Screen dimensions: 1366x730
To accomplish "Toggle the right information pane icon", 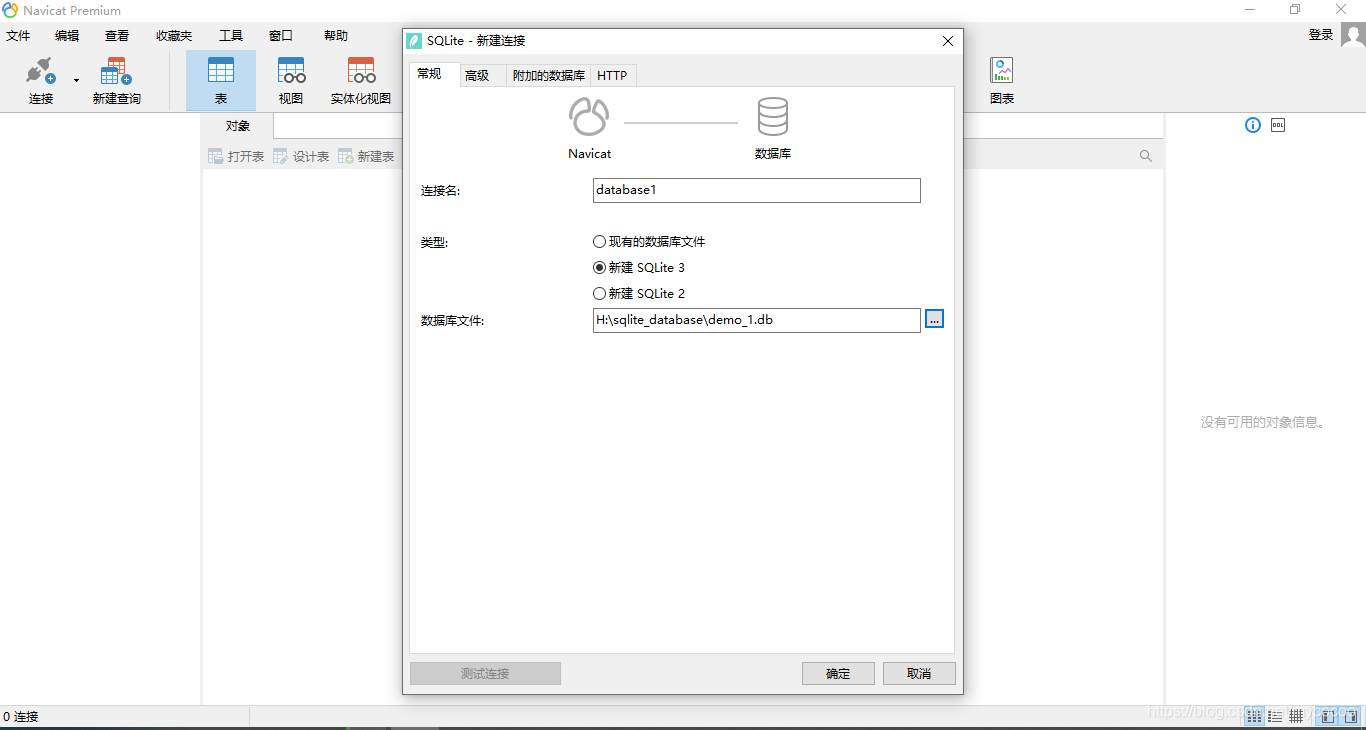I will point(1350,716).
